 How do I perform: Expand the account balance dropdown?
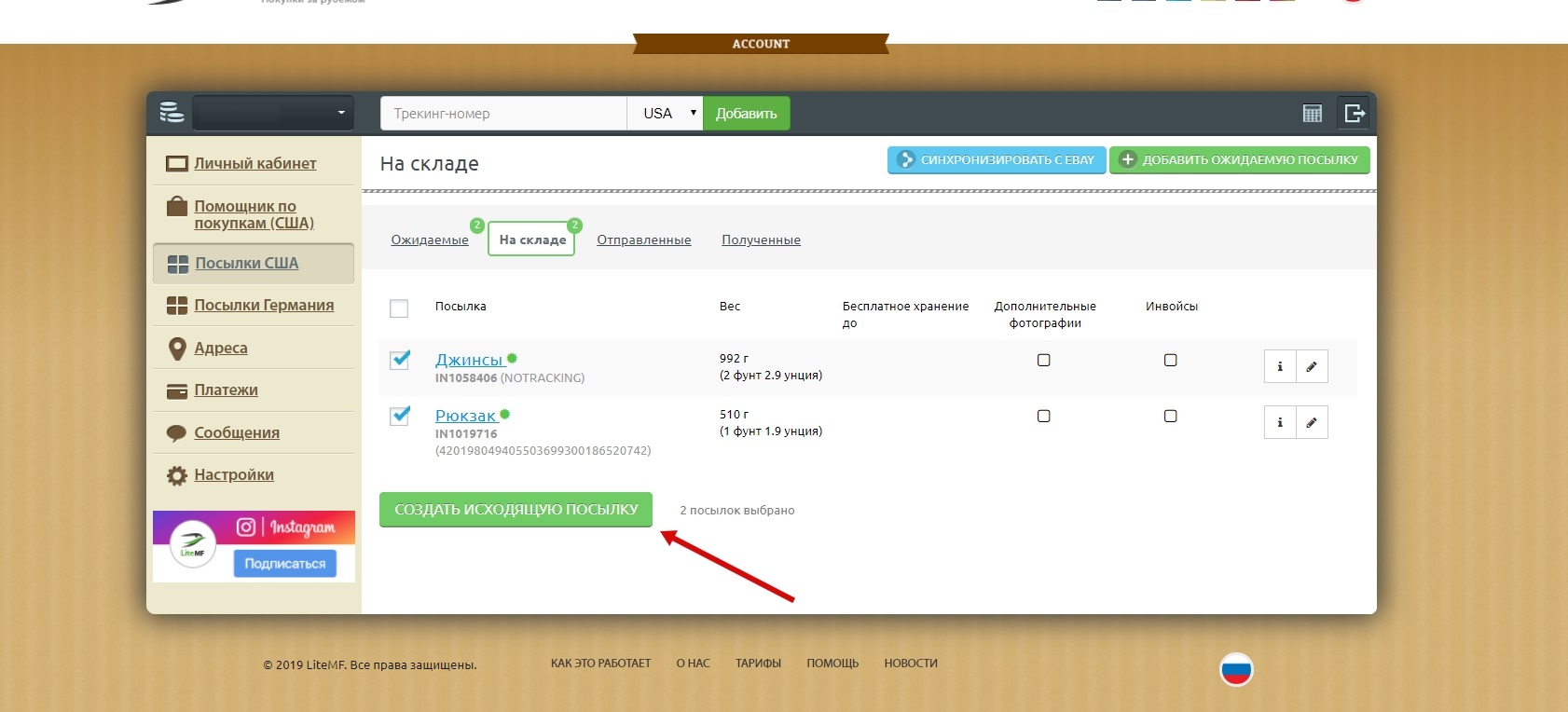[273, 114]
